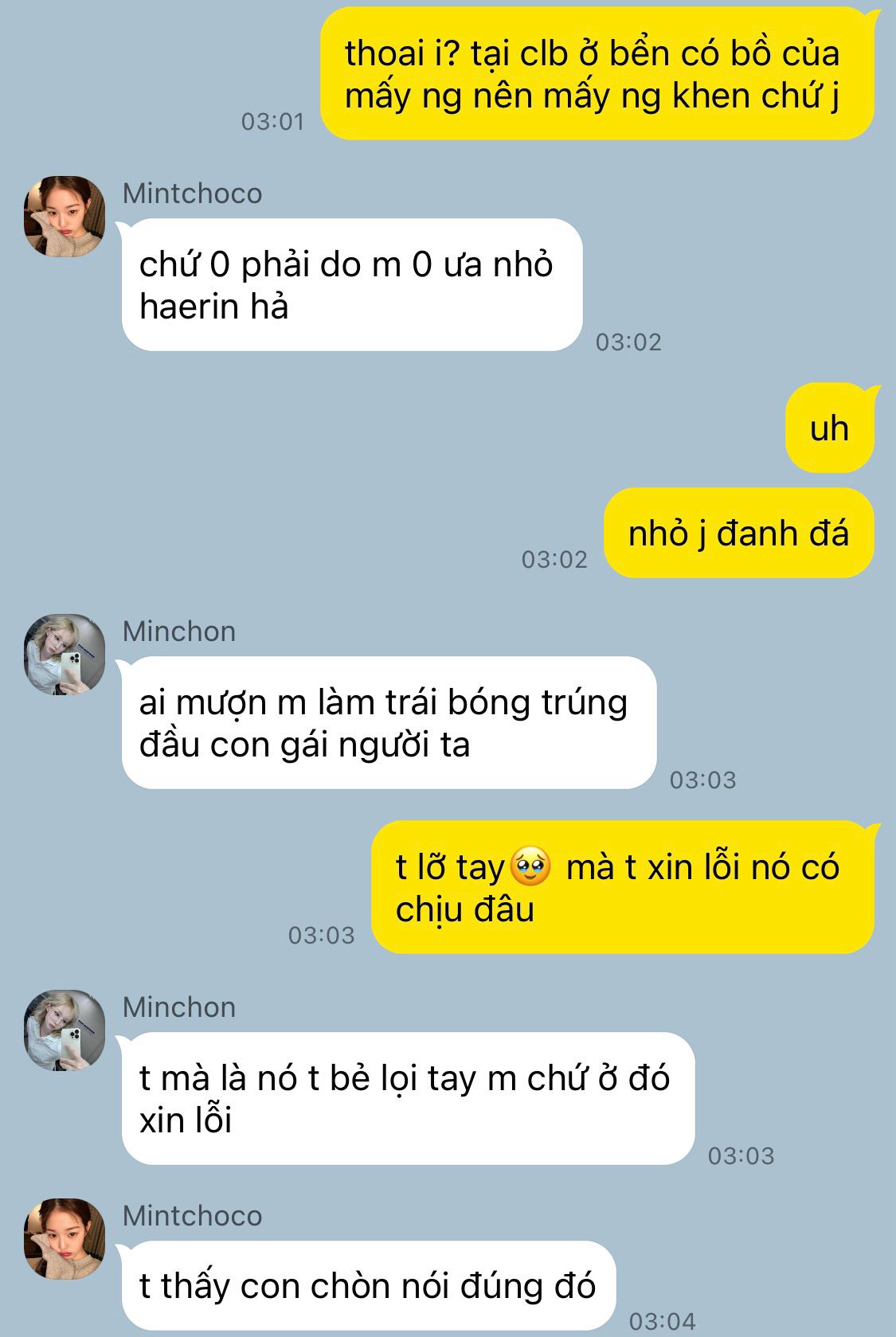Tap Minchon's avatar on the trái bóng message
The height and width of the screenshot is (1337, 896).
65,655
